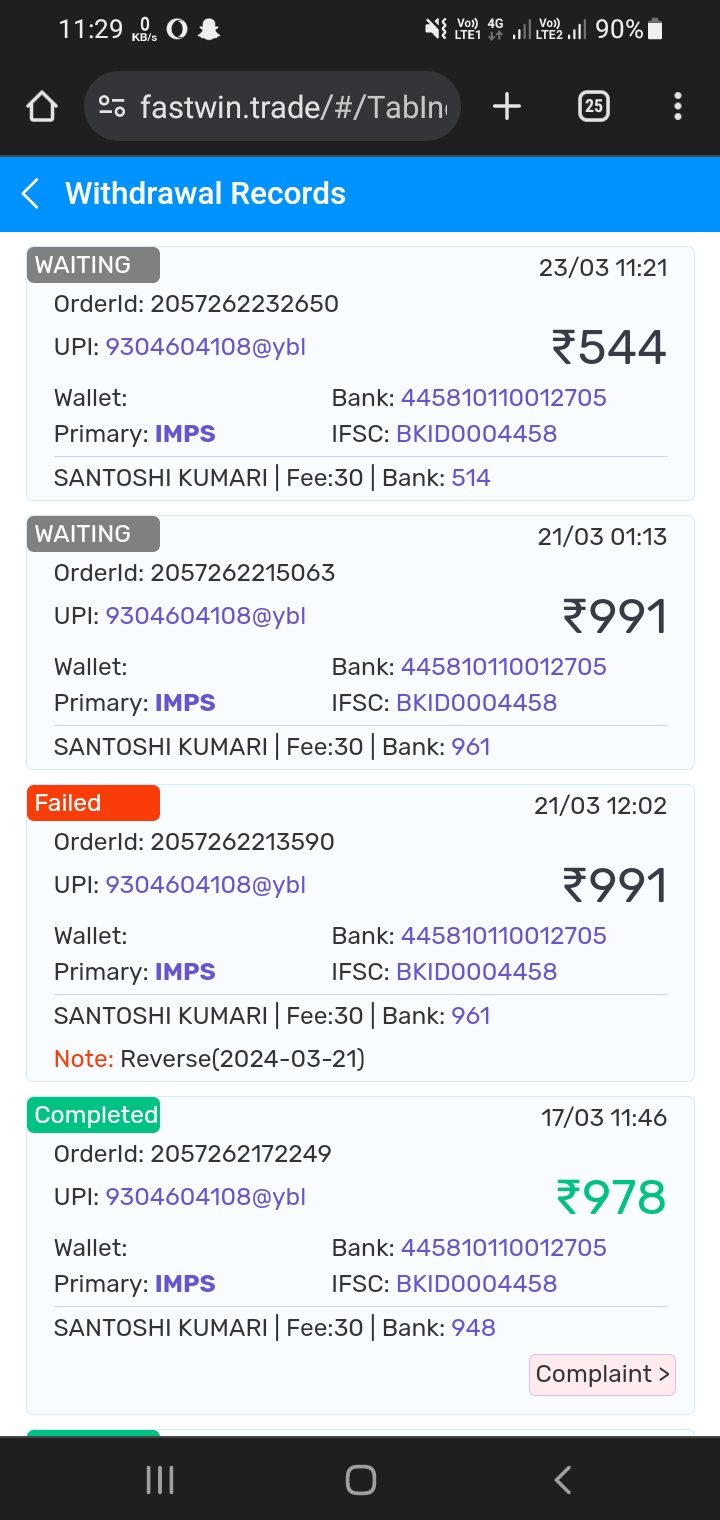Tap the browser home icon

42,107
